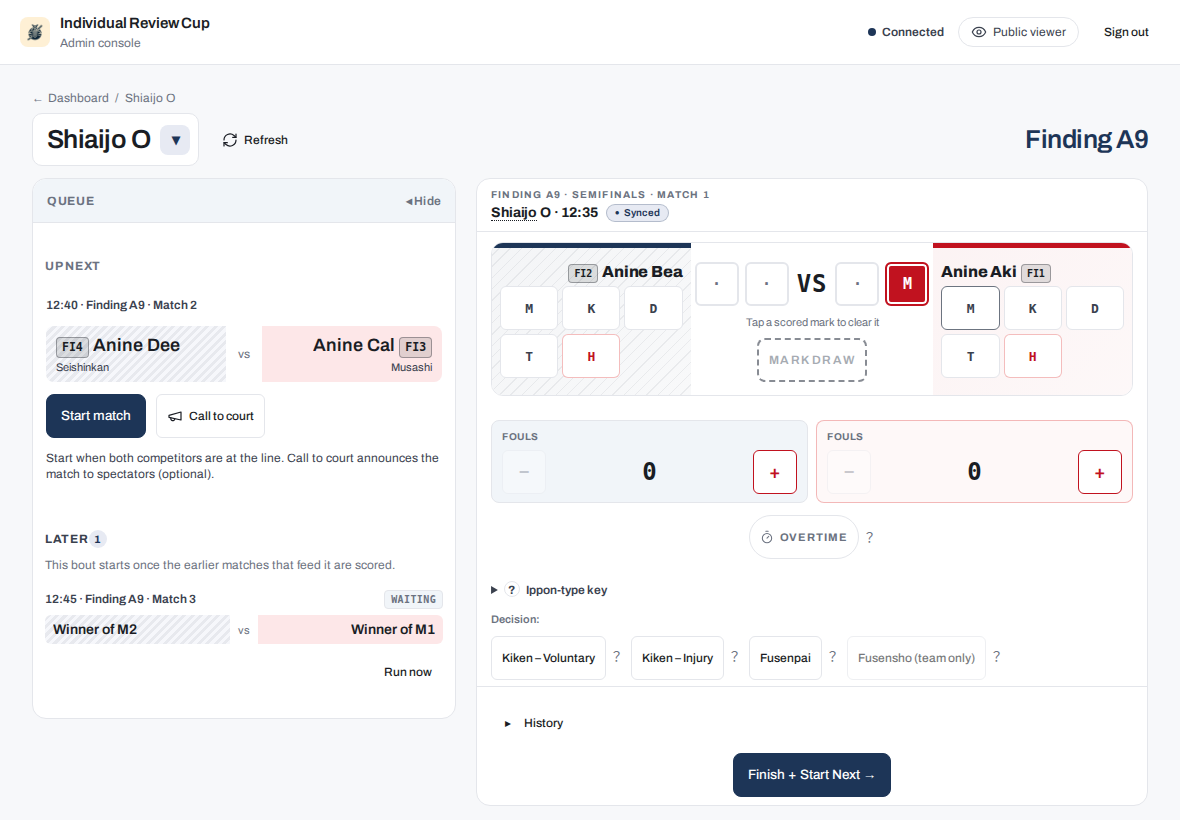Score D (do) for Anine Aki

pyautogui.click(x=1094, y=308)
